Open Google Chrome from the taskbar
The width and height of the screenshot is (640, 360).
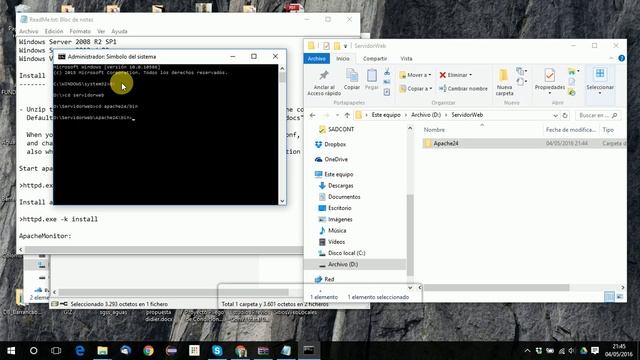(x=149, y=351)
